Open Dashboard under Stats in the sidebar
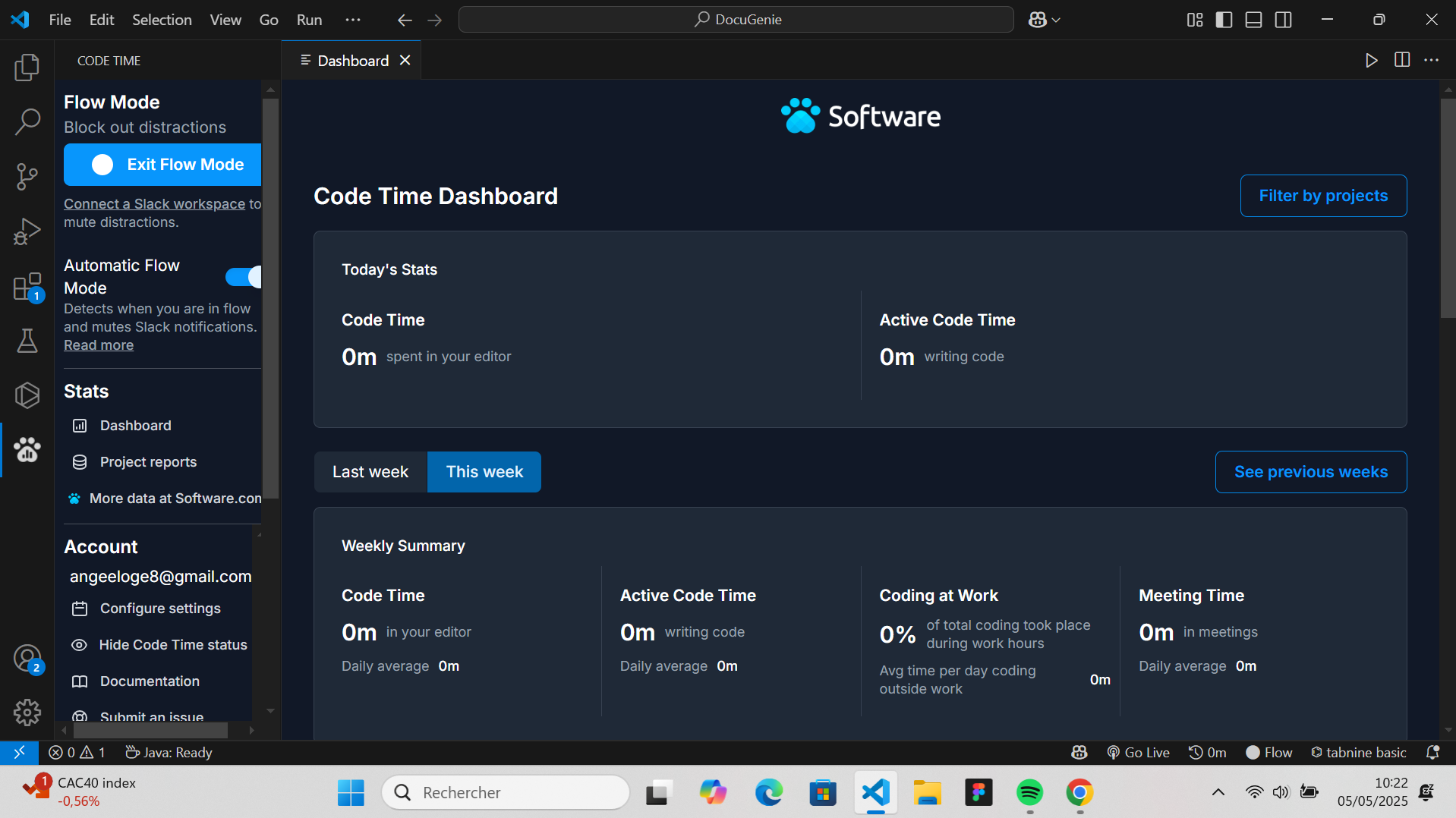The width and height of the screenshot is (1456, 818). pyautogui.click(x=122, y=426)
